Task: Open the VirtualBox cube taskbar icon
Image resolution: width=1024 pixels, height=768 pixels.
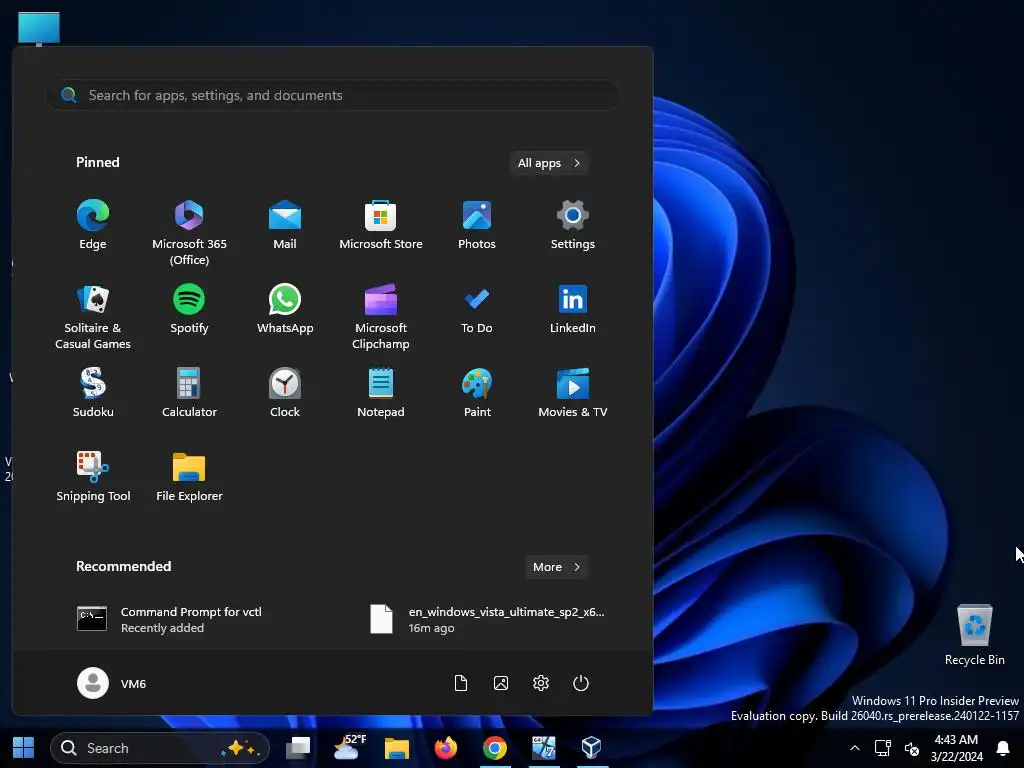Action: [x=592, y=748]
